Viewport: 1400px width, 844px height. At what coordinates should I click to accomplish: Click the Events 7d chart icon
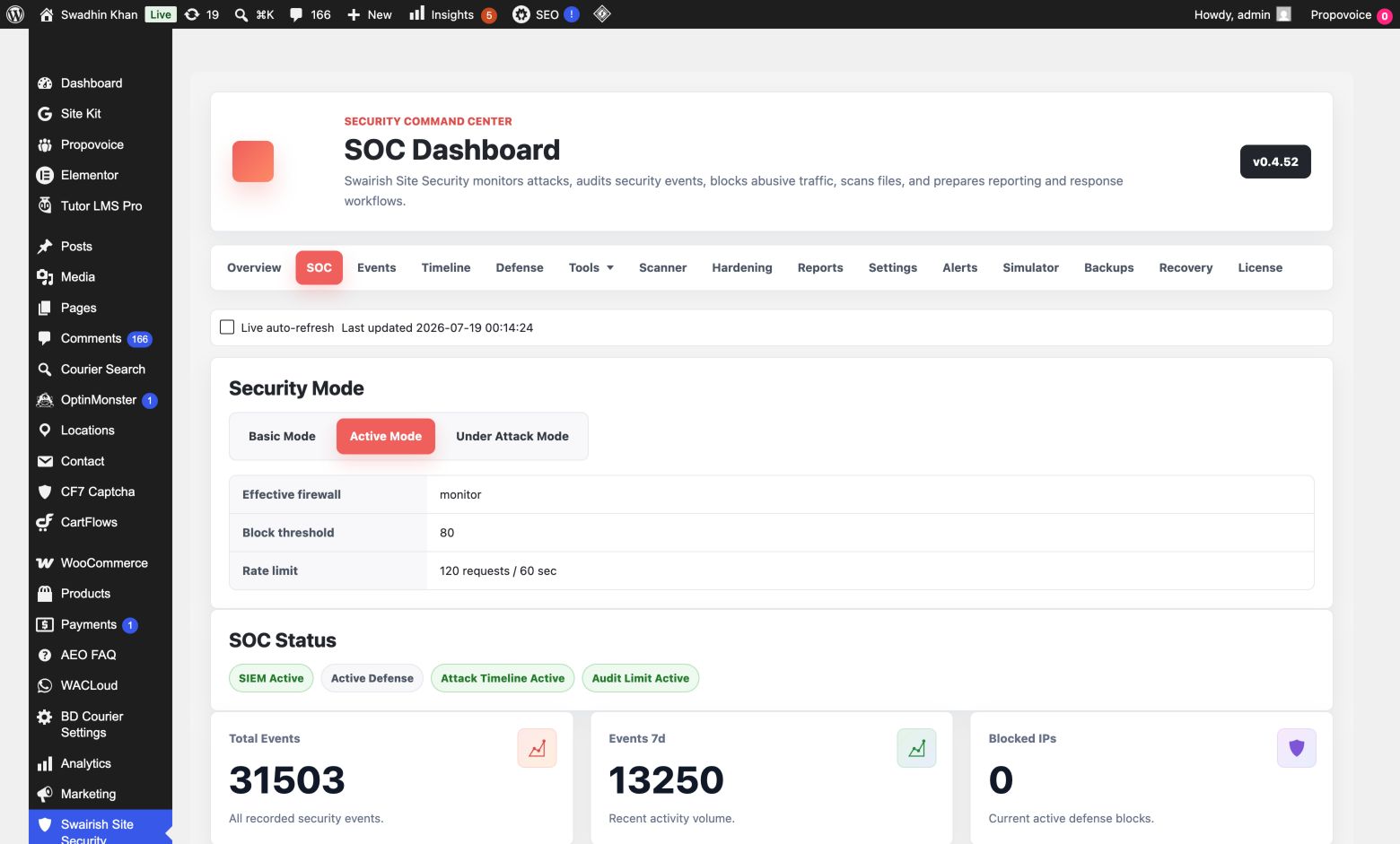click(x=916, y=748)
